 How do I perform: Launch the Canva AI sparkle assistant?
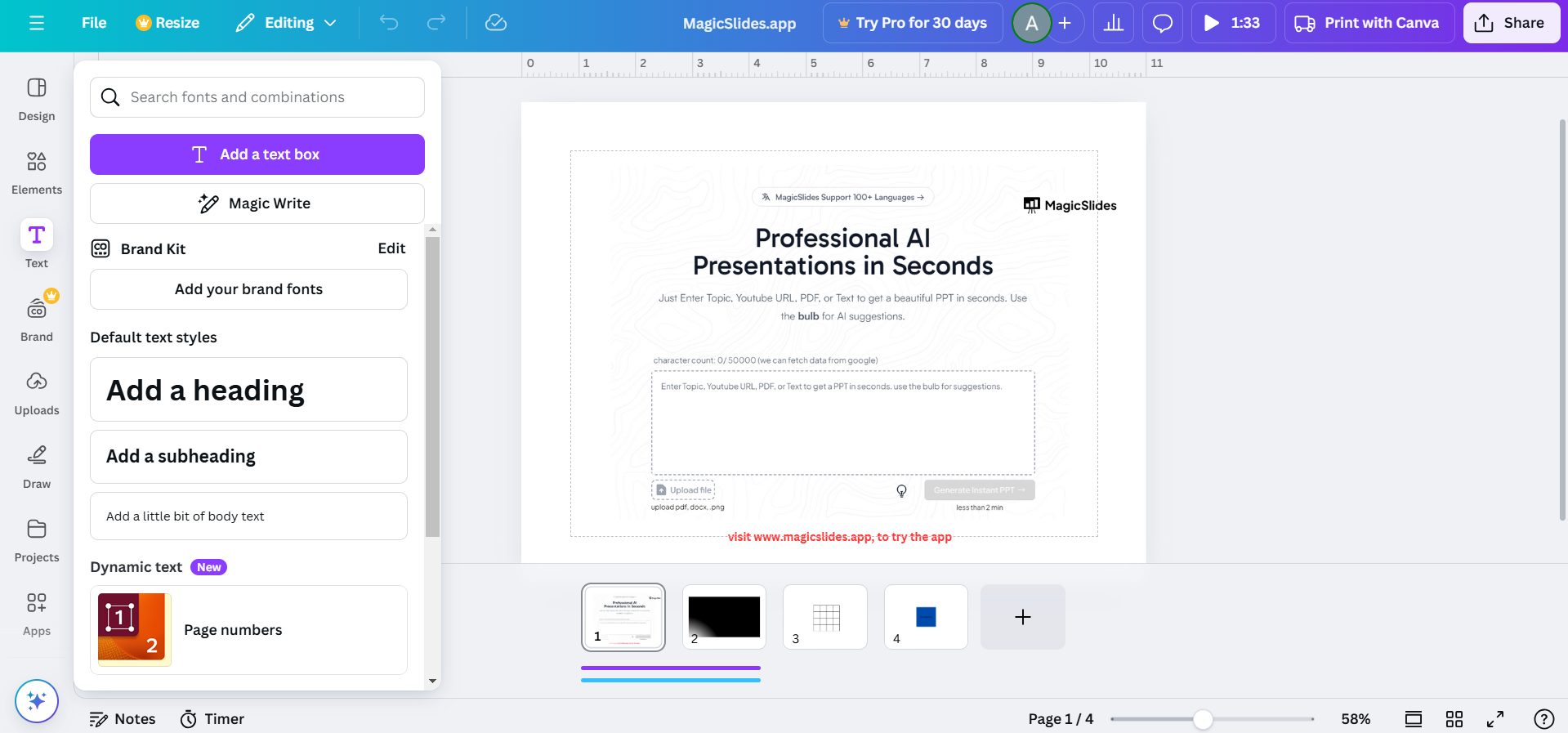click(x=37, y=701)
